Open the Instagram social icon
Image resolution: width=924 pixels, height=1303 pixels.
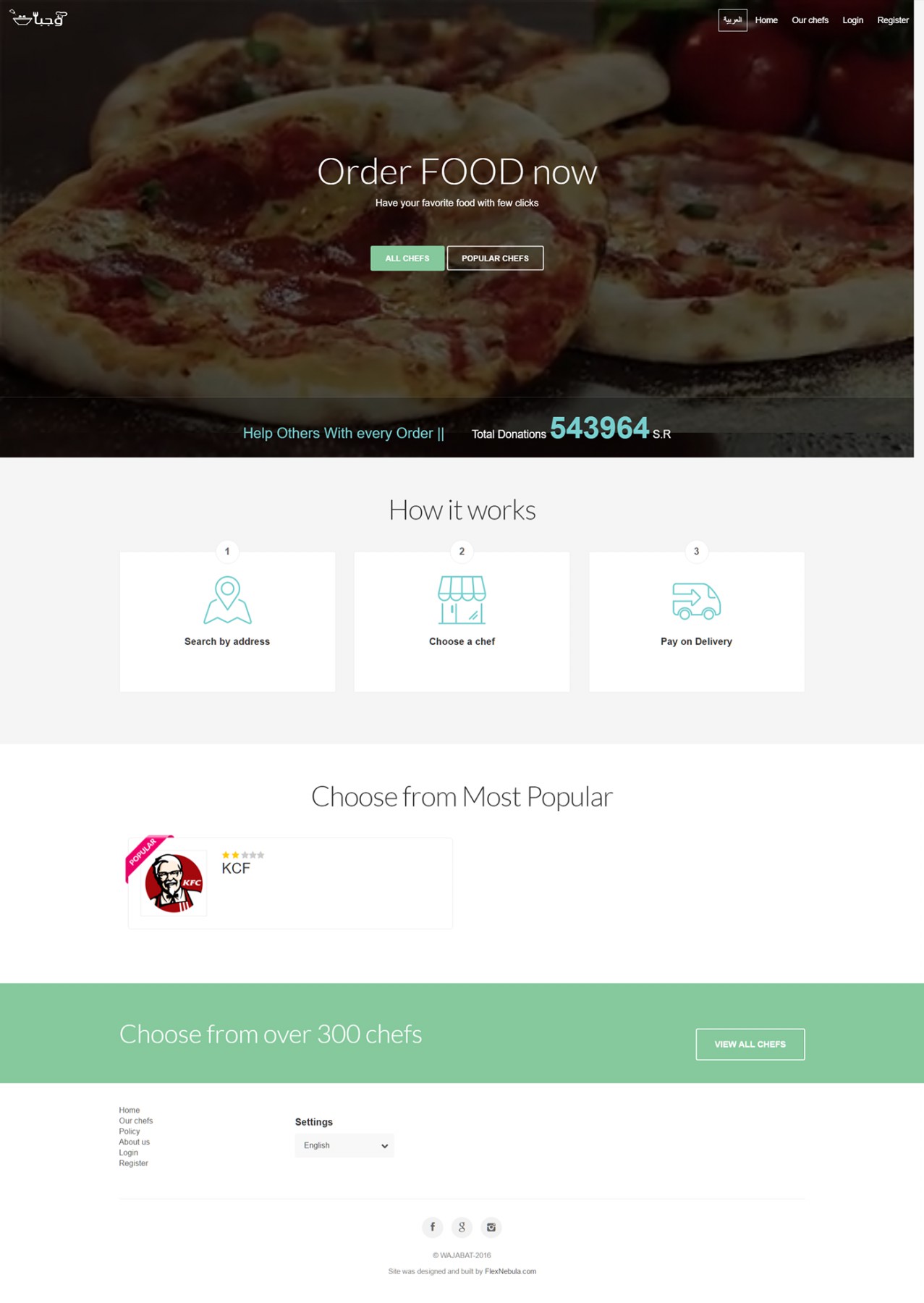[x=491, y=1227]
